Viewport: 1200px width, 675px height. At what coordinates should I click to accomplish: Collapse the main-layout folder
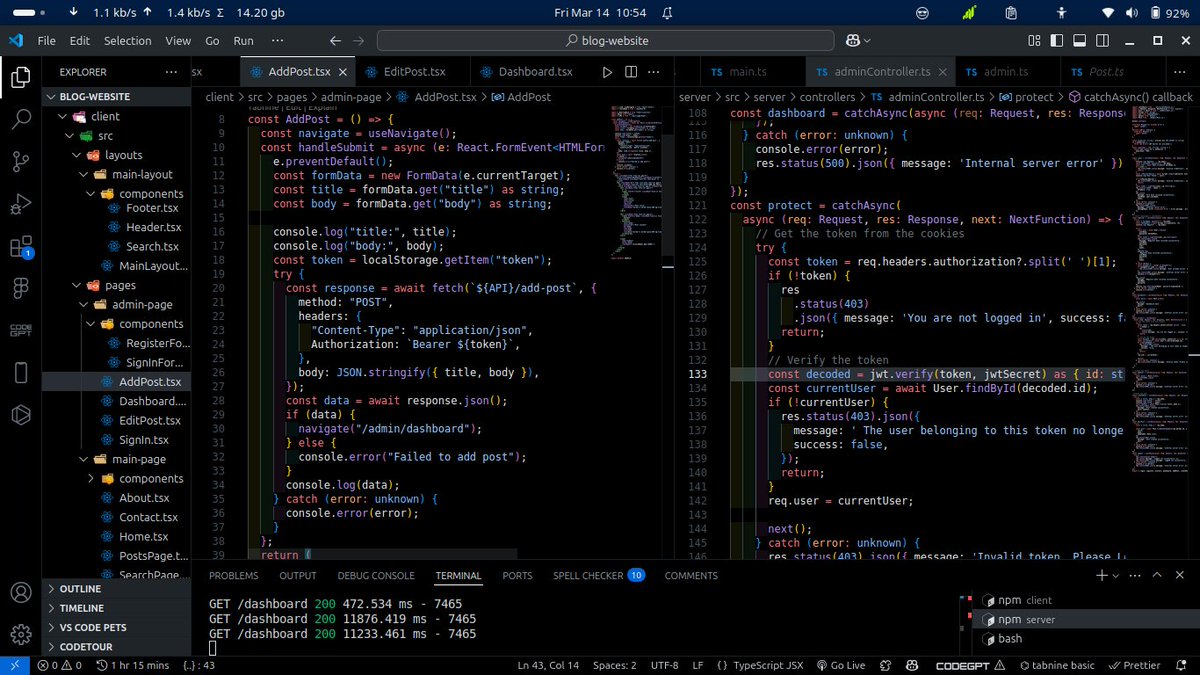tap(115, 174)
